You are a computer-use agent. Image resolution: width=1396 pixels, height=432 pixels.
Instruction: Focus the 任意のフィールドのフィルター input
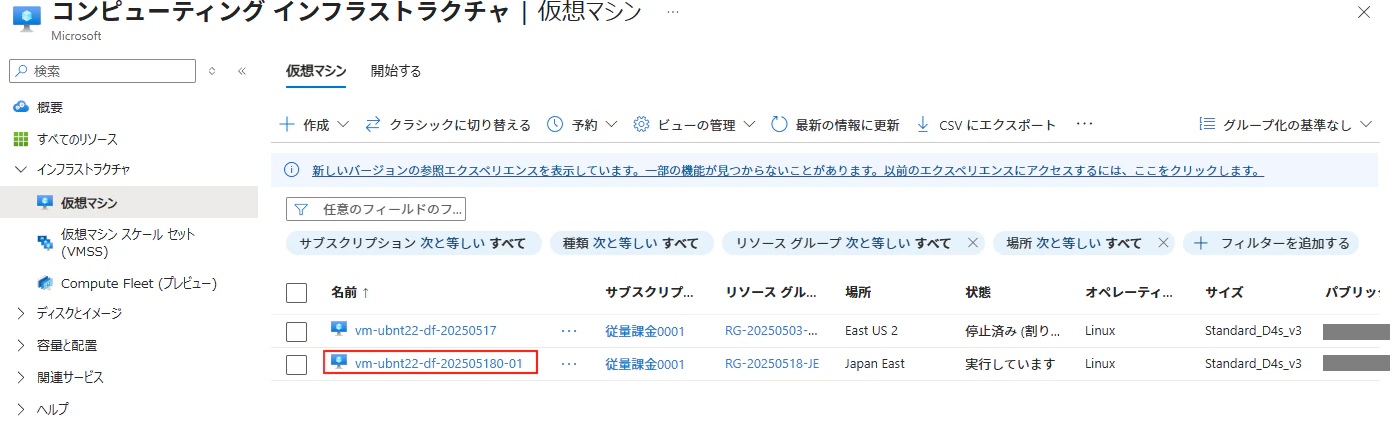point(376,209)
